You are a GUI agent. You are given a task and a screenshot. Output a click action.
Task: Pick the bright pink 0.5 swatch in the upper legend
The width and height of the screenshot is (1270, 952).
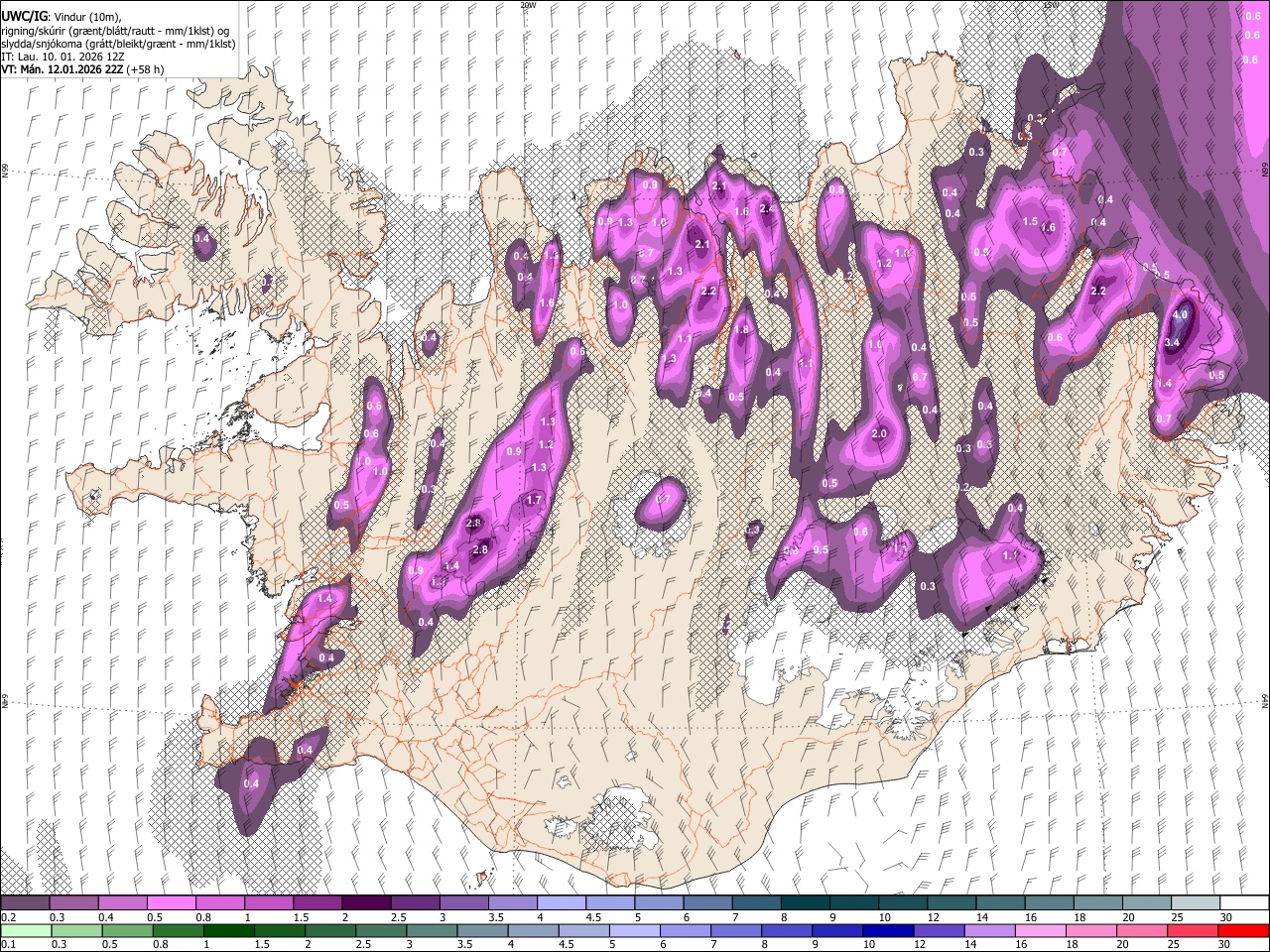click(172, 903)
